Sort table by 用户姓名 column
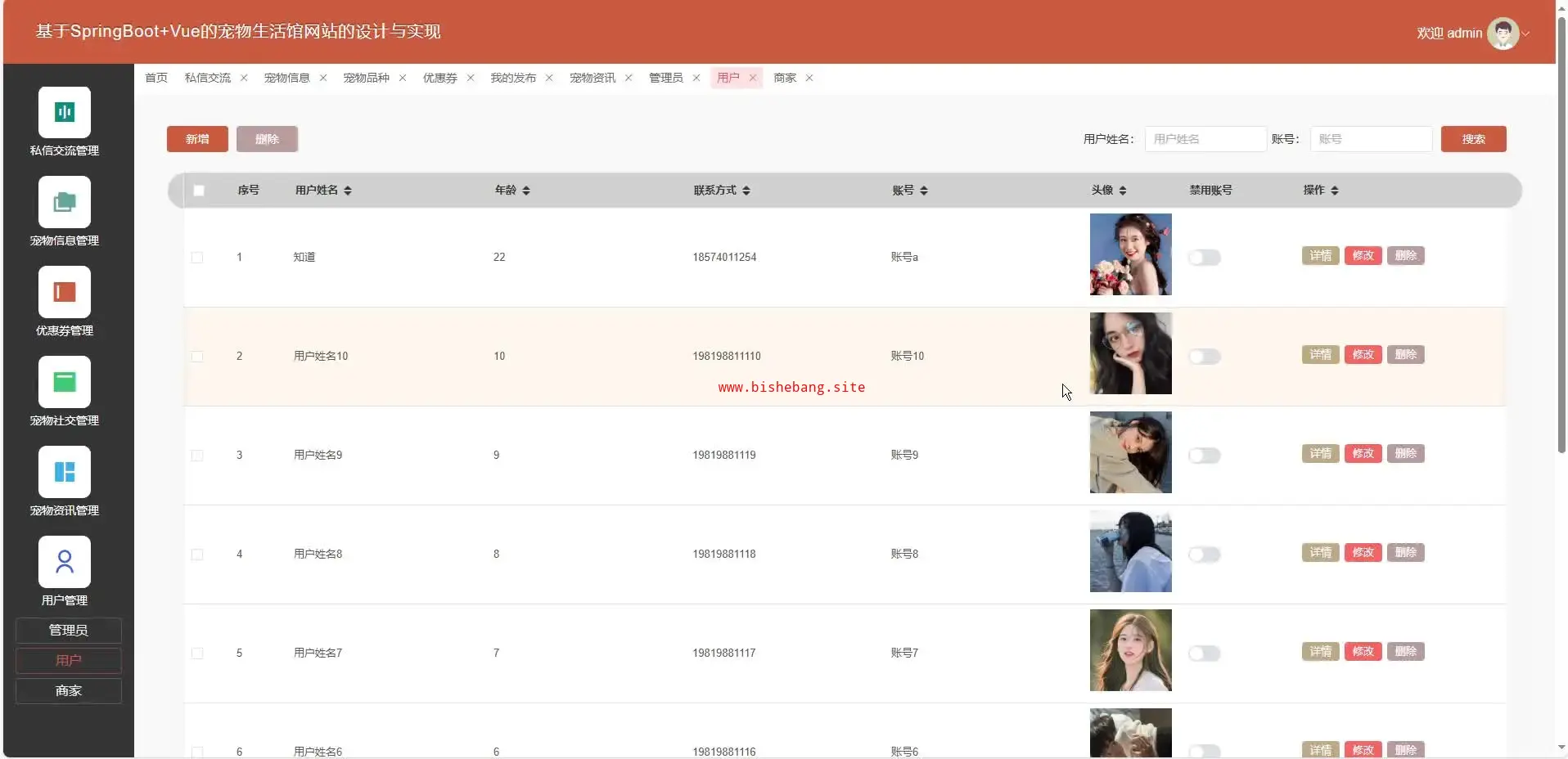1568x759 pixels. (x=348, y=191)
